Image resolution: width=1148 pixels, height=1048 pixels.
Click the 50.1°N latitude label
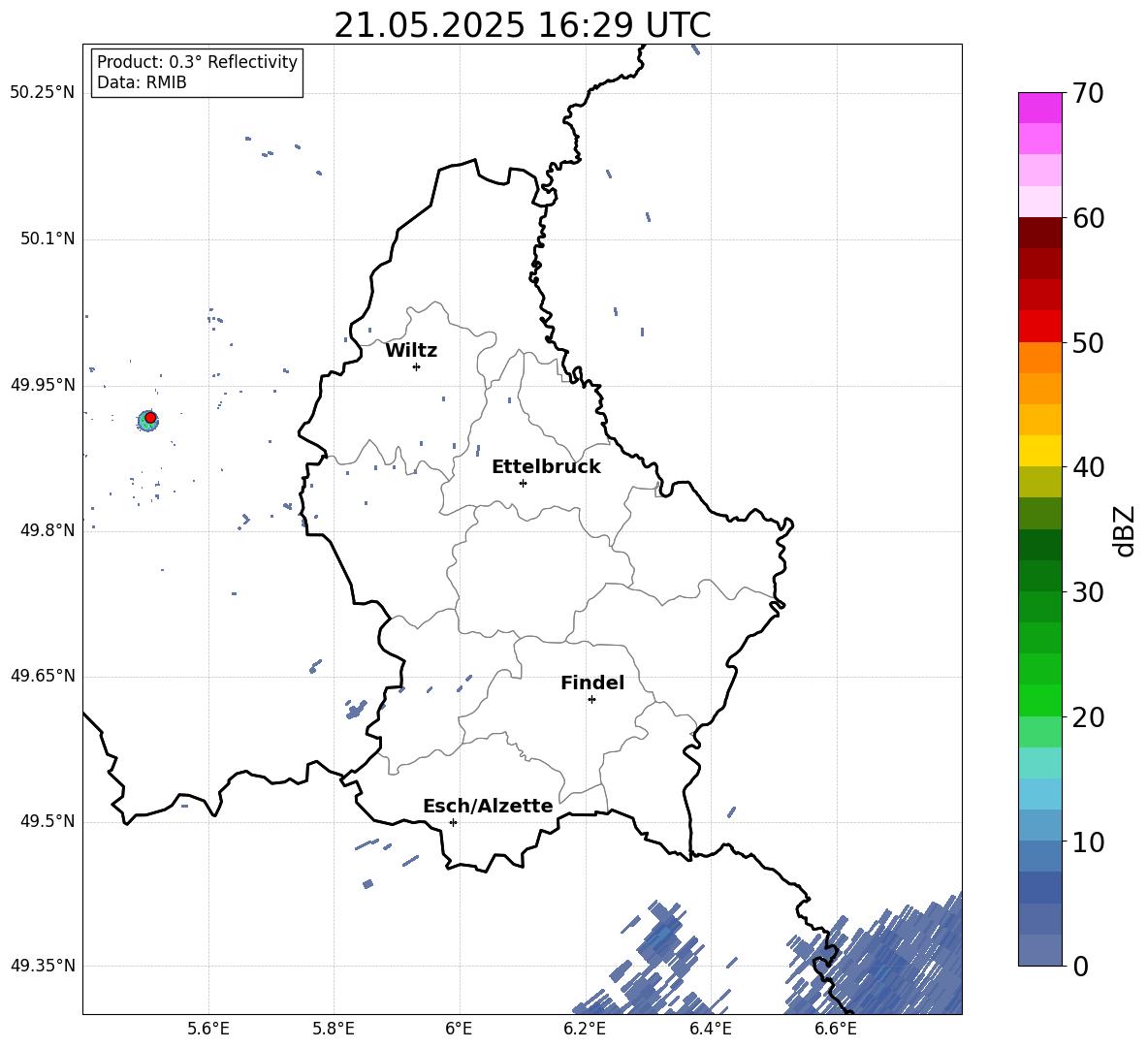click(48, 239)
